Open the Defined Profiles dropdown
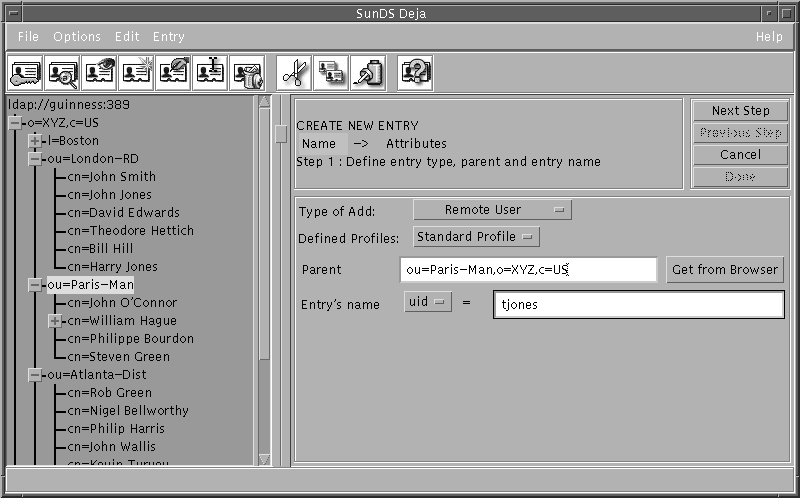Viewport: 800px width, 498px height. 476,237
